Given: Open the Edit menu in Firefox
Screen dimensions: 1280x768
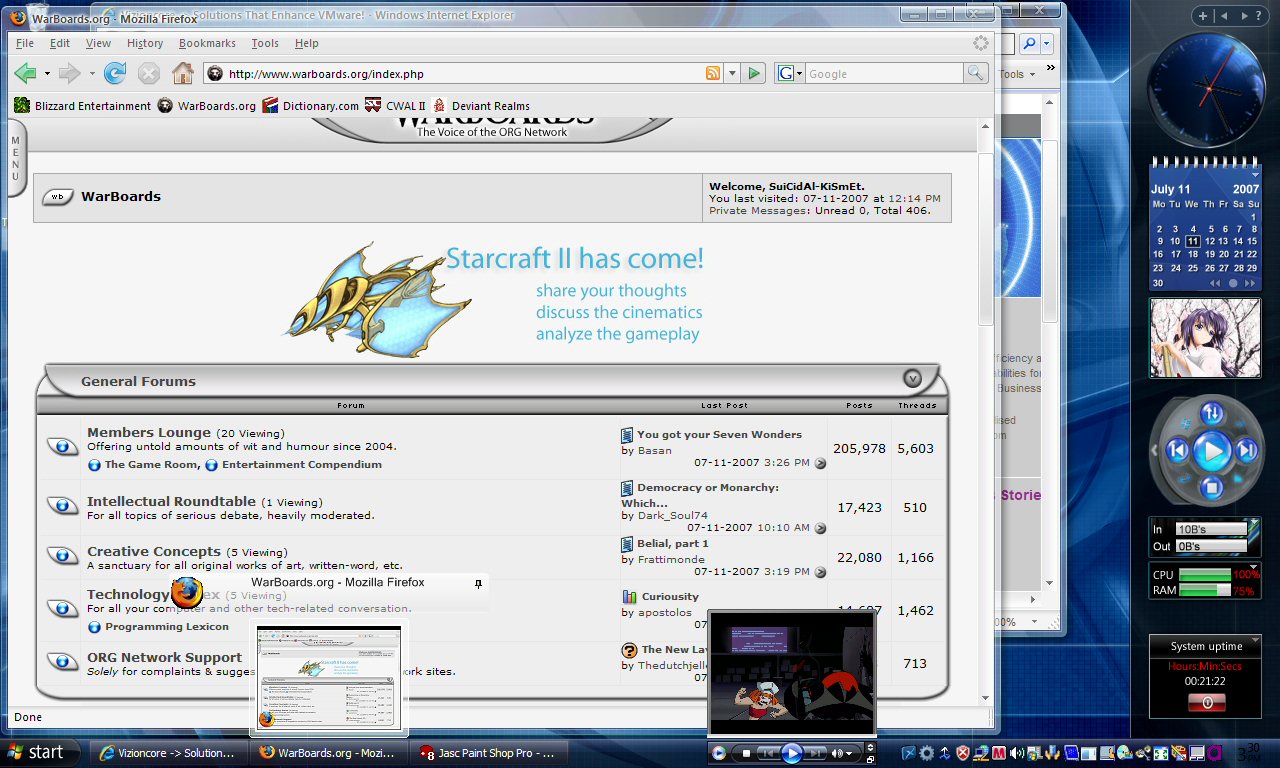Looking at the screenshot, I should (x=60, y=43).
